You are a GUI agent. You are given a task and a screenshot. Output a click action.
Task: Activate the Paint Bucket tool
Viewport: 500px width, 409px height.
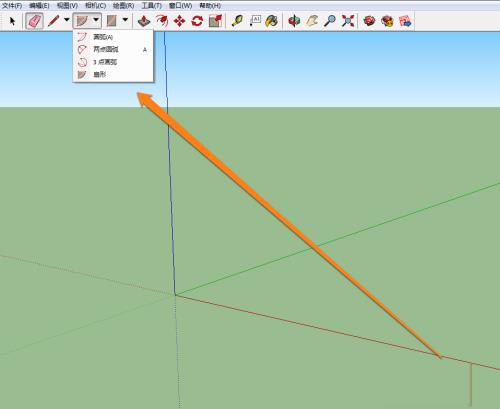pos(272,21)
